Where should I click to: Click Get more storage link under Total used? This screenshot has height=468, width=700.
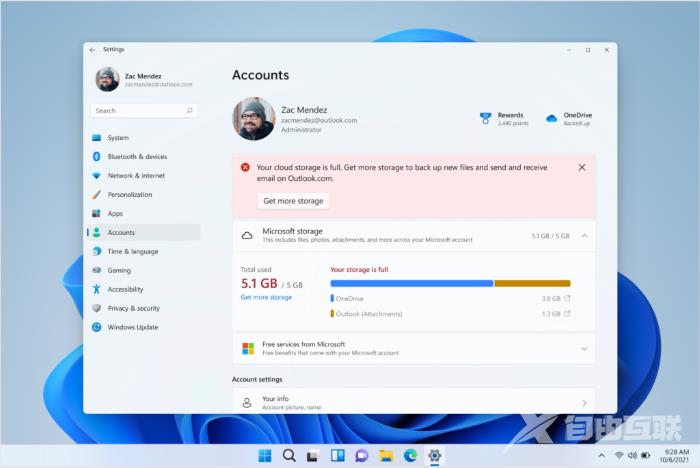(266, 297)
